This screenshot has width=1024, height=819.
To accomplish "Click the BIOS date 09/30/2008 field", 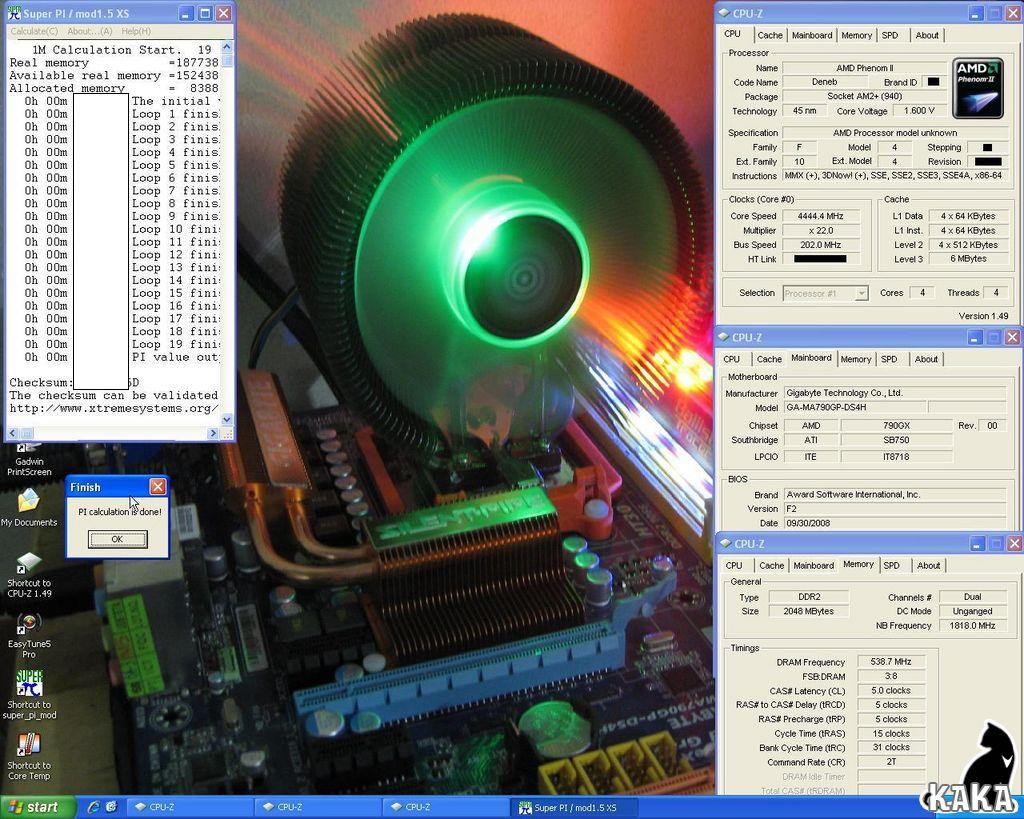I will coord(895,523).
